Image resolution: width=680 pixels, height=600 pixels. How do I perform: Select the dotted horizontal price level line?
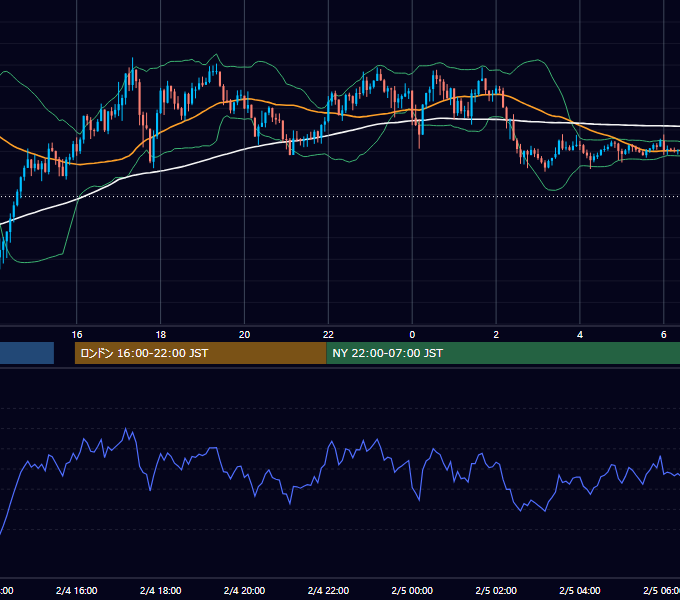(340, 196)
